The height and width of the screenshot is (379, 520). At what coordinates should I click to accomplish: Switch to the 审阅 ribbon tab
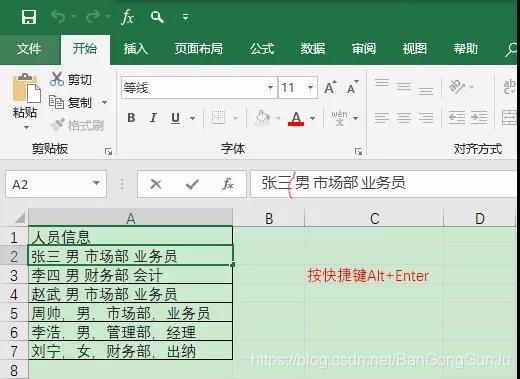[364, 49]
